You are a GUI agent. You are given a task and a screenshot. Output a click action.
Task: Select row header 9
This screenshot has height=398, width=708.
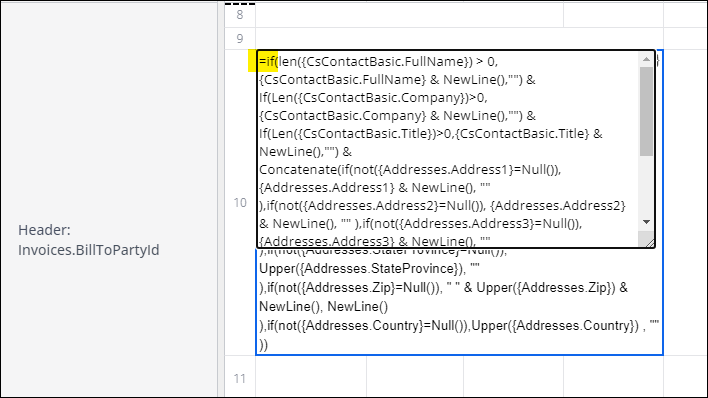click(x=240, y=39)
